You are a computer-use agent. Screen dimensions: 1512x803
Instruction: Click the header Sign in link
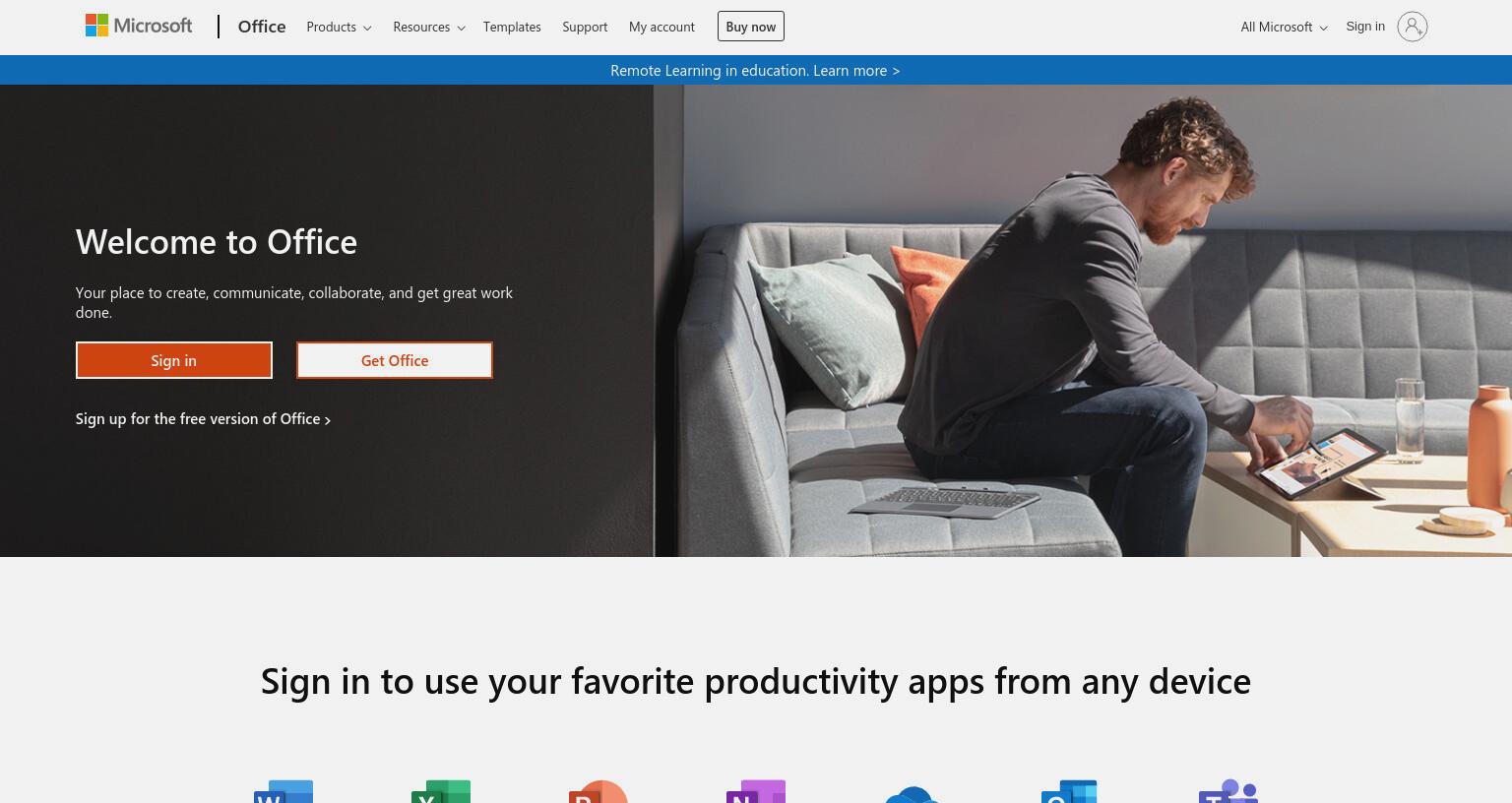click(x=1365, y=27)
